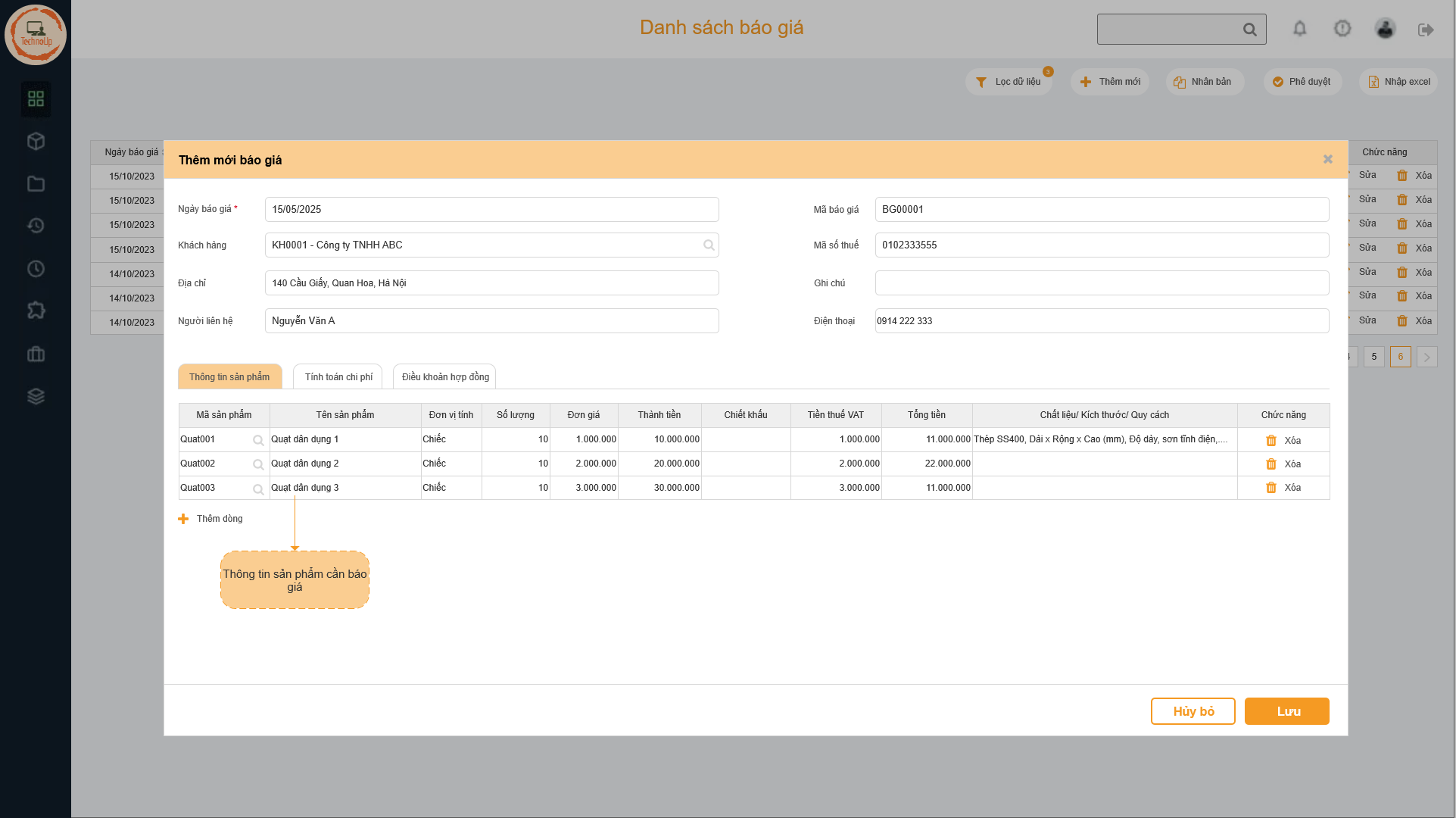This screenshot has width=1456, height=818.
Task: Close the Thêm mới báo giá dialog
Action: tap(1327, 159)
